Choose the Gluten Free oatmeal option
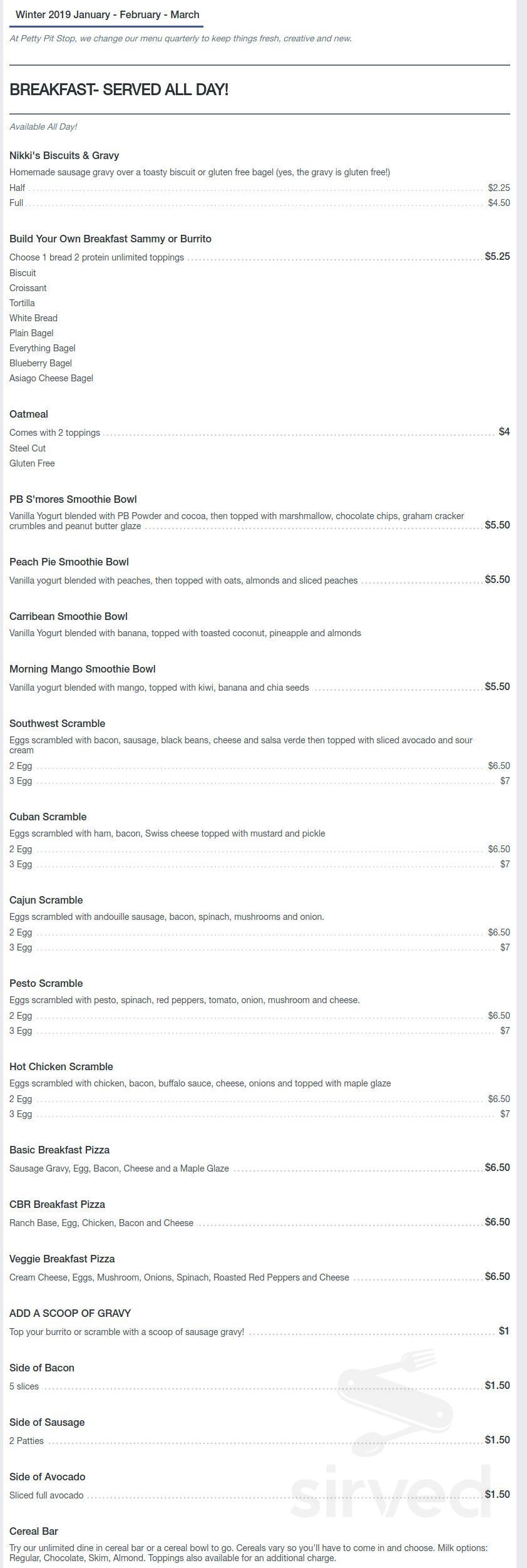 pos(32,463)
